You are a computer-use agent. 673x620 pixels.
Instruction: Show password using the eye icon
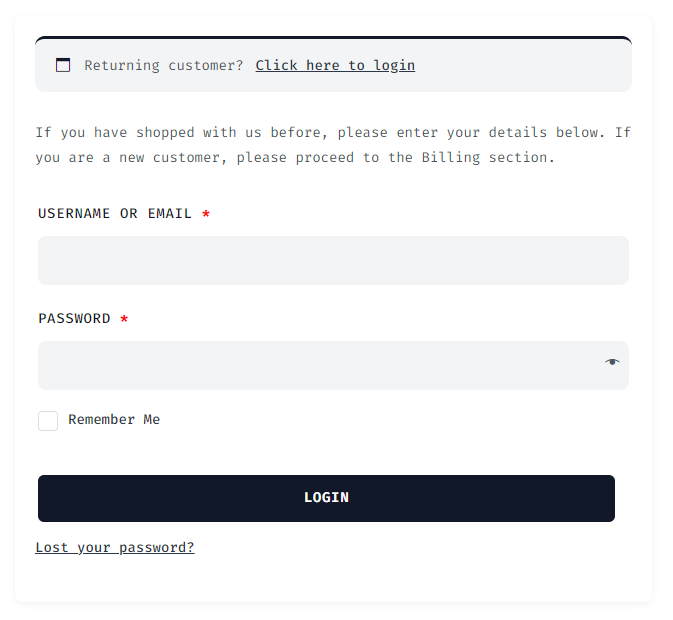click(612, 362)
